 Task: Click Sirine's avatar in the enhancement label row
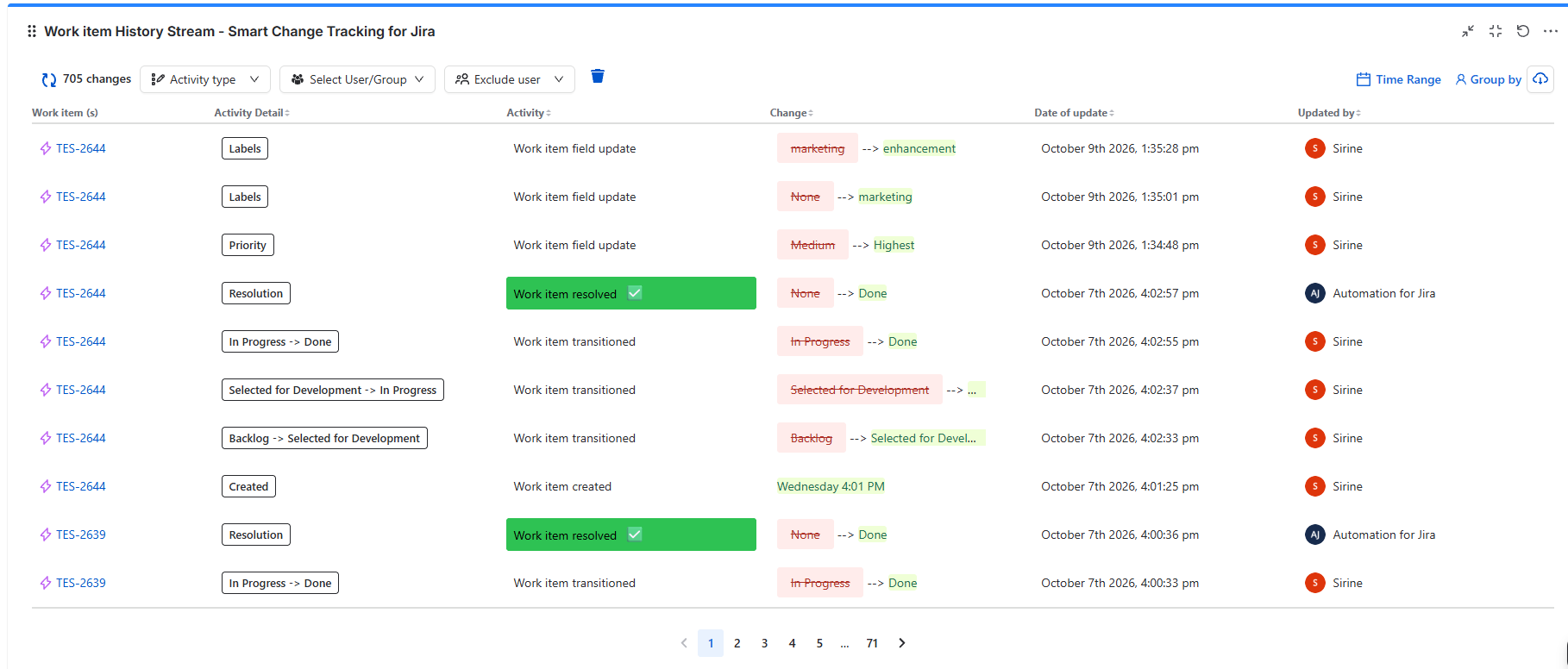point(1315,148)
